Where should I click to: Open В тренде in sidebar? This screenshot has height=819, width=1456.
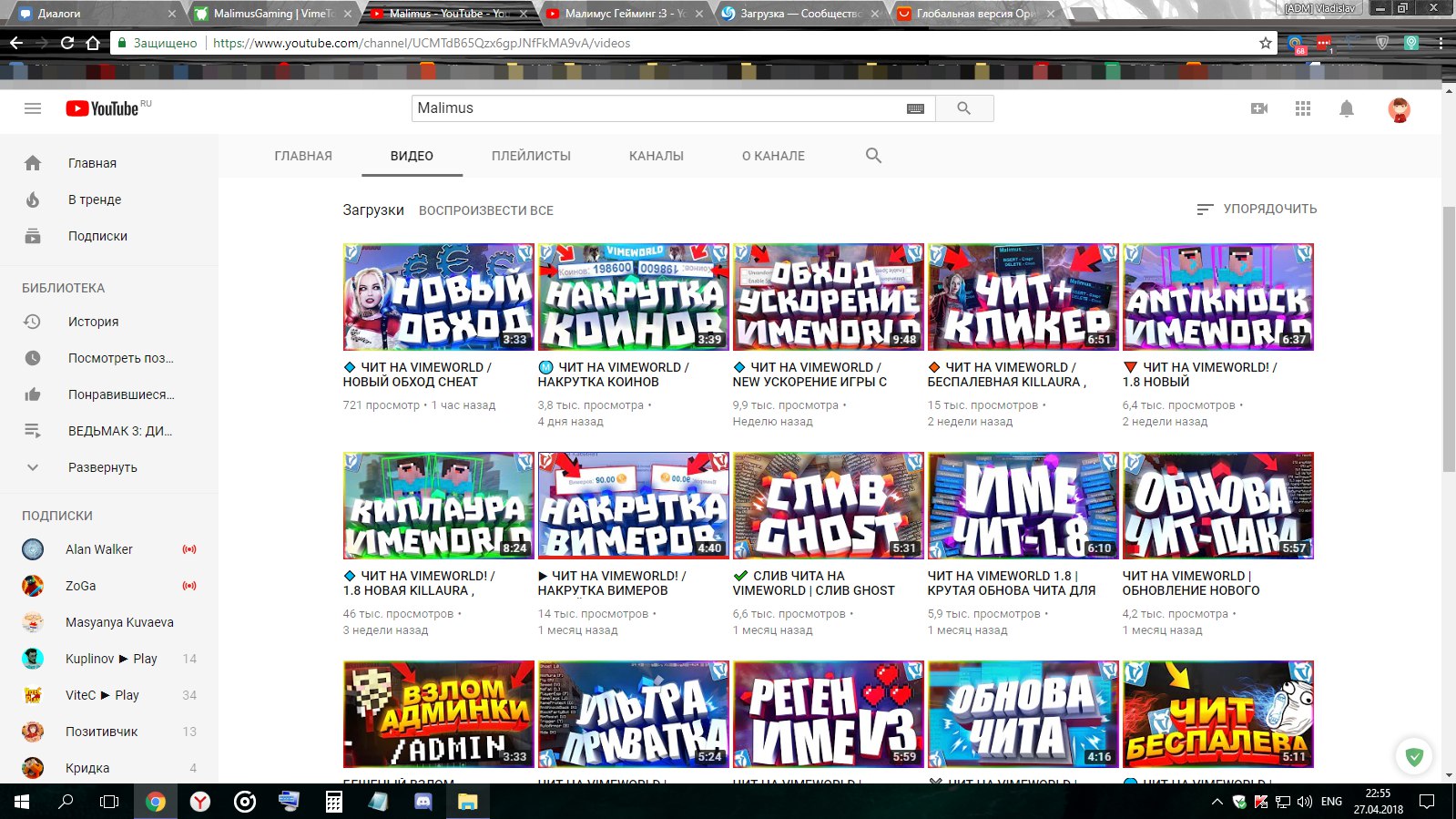coord(109,200)
